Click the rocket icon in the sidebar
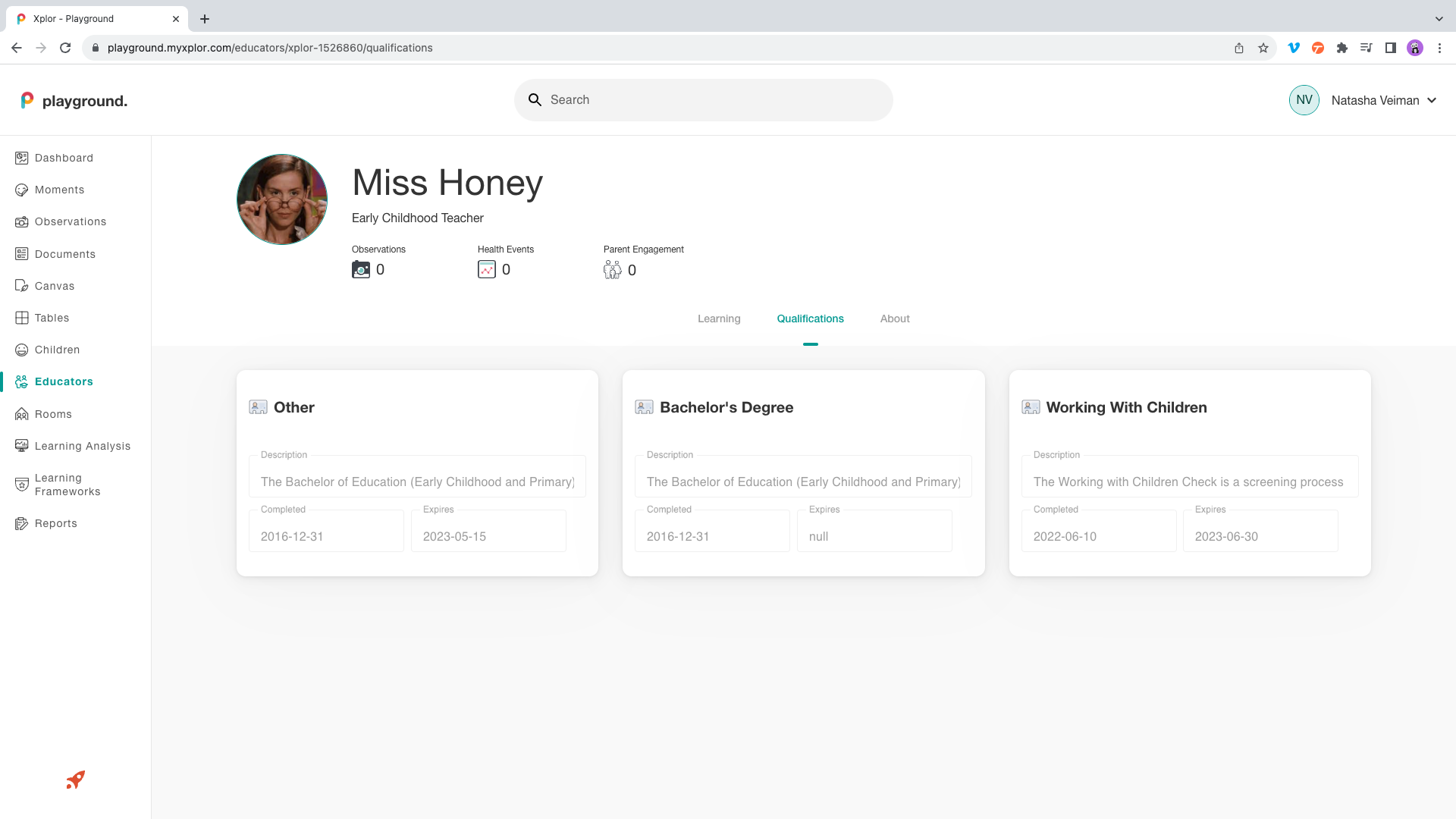Screen dimensions: 1456x819 click(75, 780)
